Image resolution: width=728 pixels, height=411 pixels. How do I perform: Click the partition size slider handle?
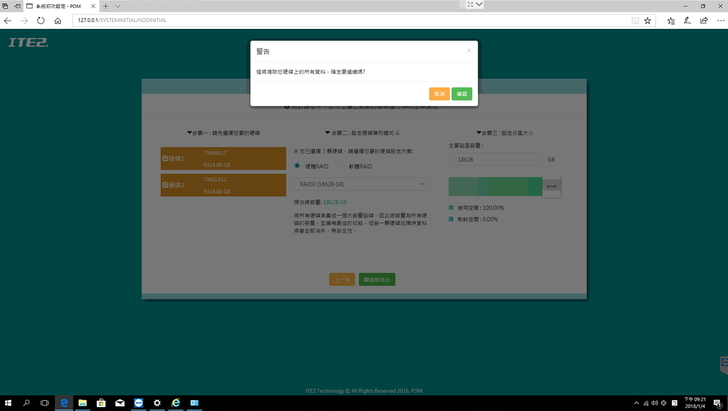click(x=551, y=185)
